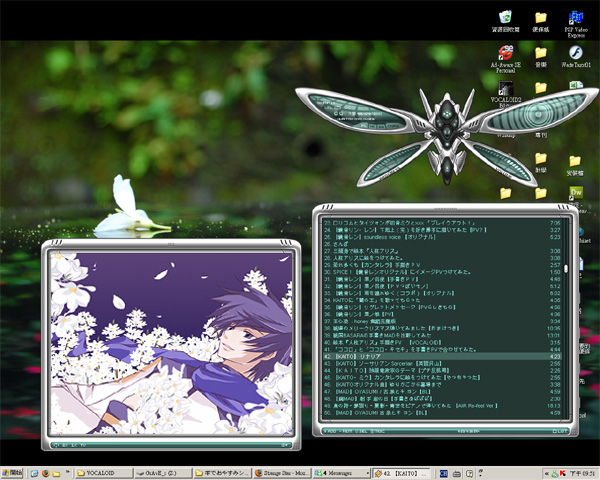Click the playlist SEL button

[362, 431]
